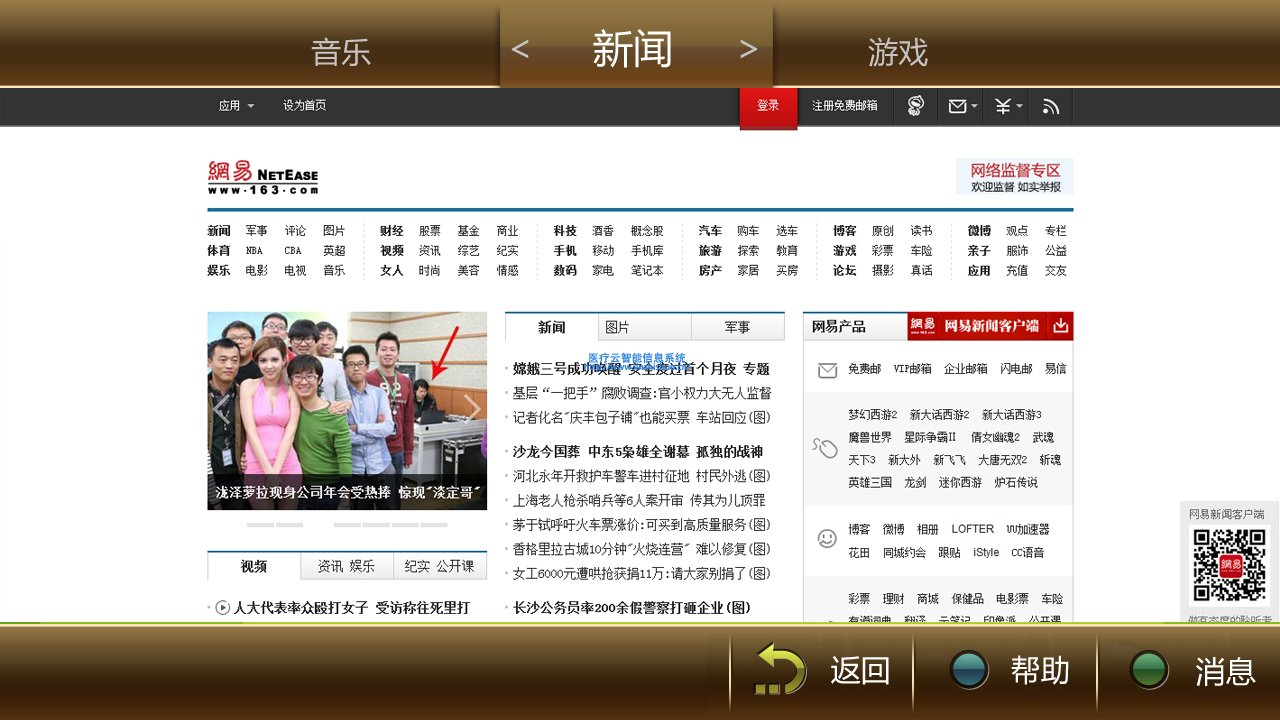Image resolution: width=1280 pixels, height=720 pixels.
Task: Select the 视频 tab below the carousel
Action: [254, 566]
